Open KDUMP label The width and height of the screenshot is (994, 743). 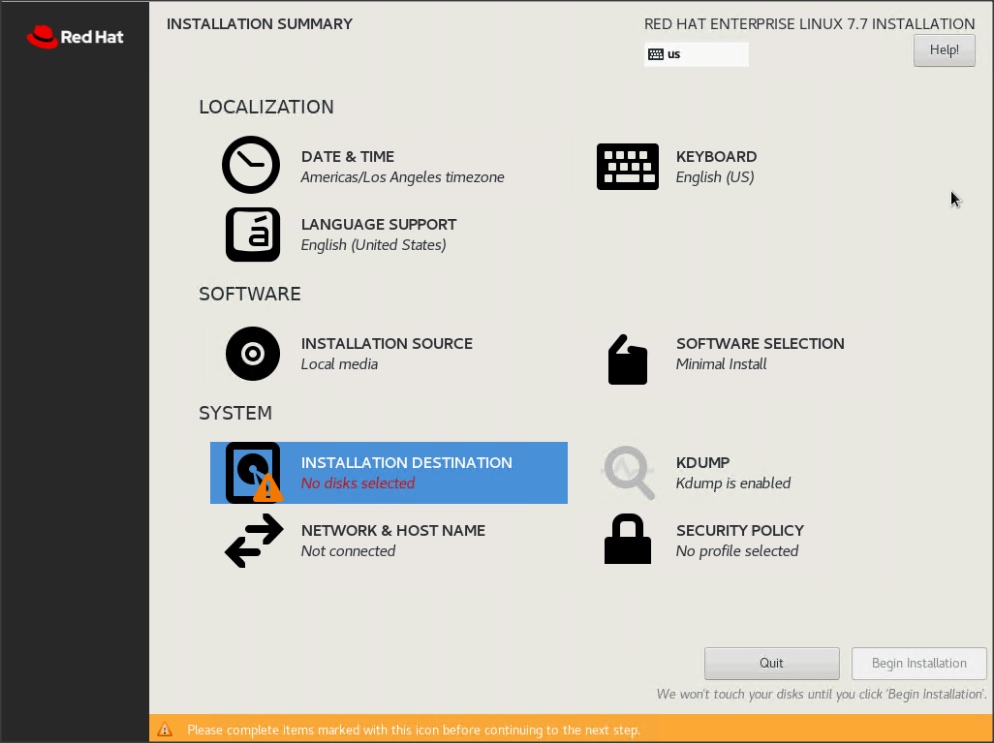coord(702,463)
